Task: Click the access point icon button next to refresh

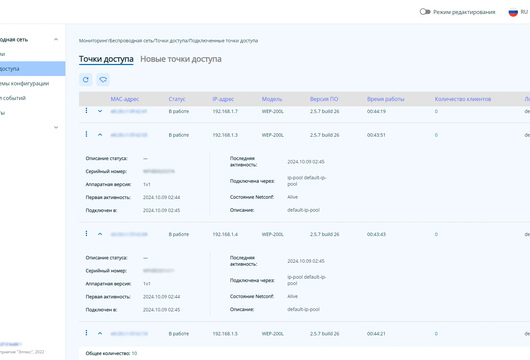Action: tap(103, 80)
